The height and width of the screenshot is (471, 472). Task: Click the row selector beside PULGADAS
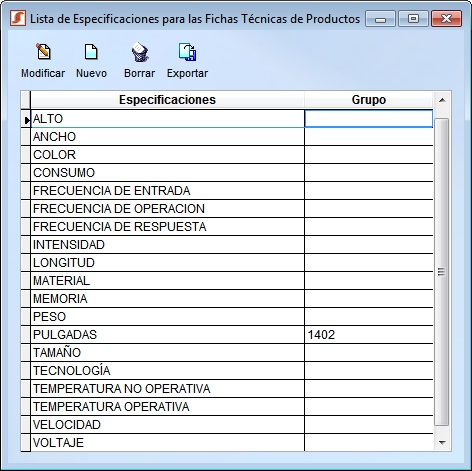click(x=25, y=335)
